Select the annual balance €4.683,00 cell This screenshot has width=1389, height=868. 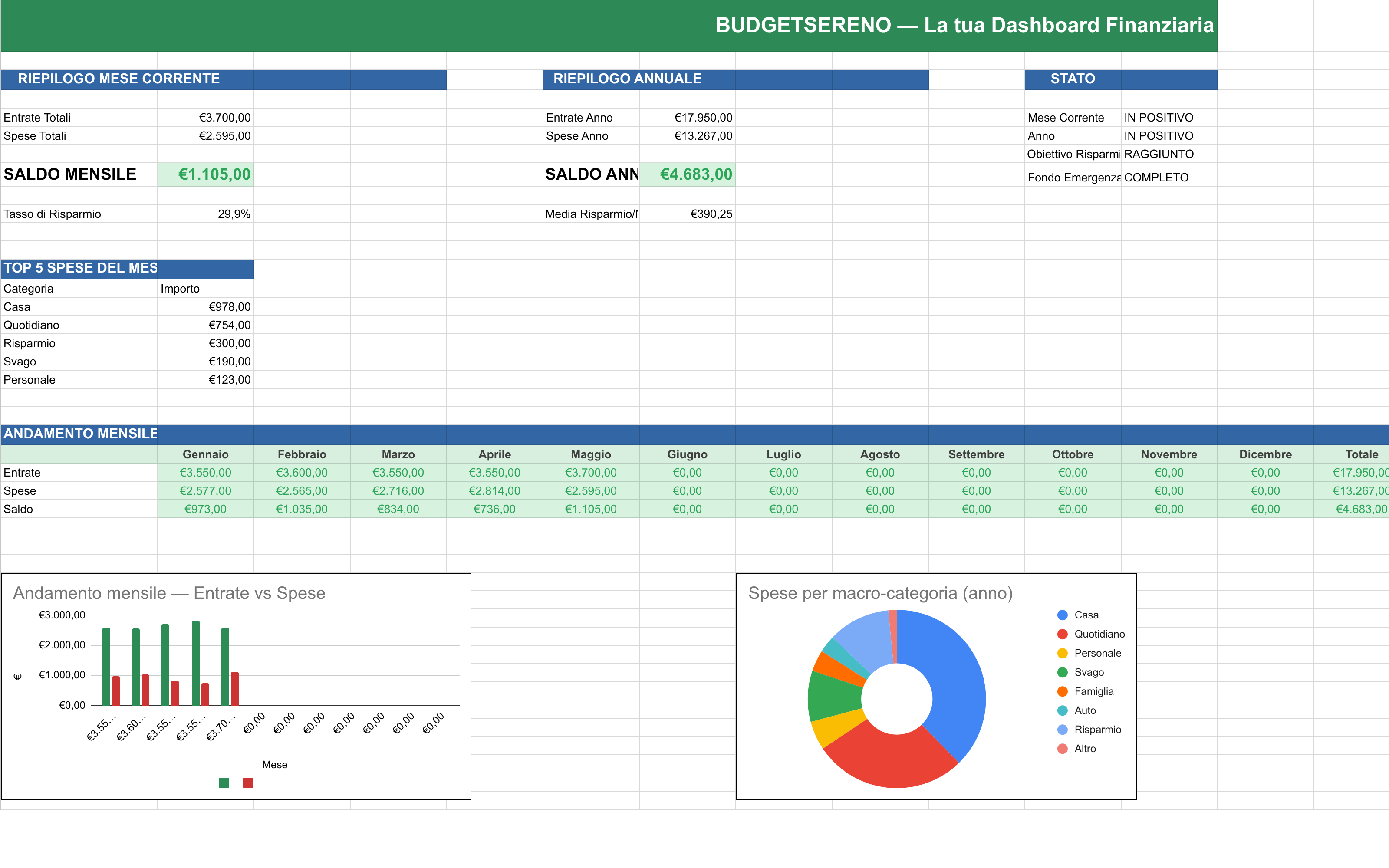pyautogui.click(x=687, y=174)
